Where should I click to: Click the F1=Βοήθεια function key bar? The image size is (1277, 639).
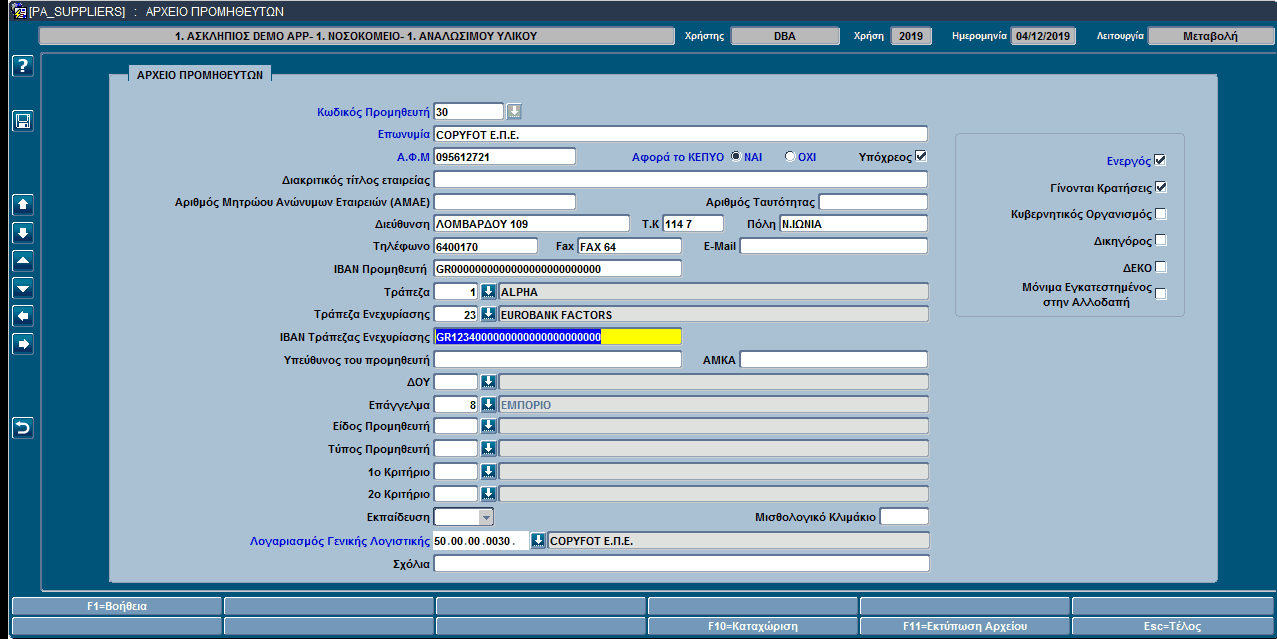[x=117, y=606]
